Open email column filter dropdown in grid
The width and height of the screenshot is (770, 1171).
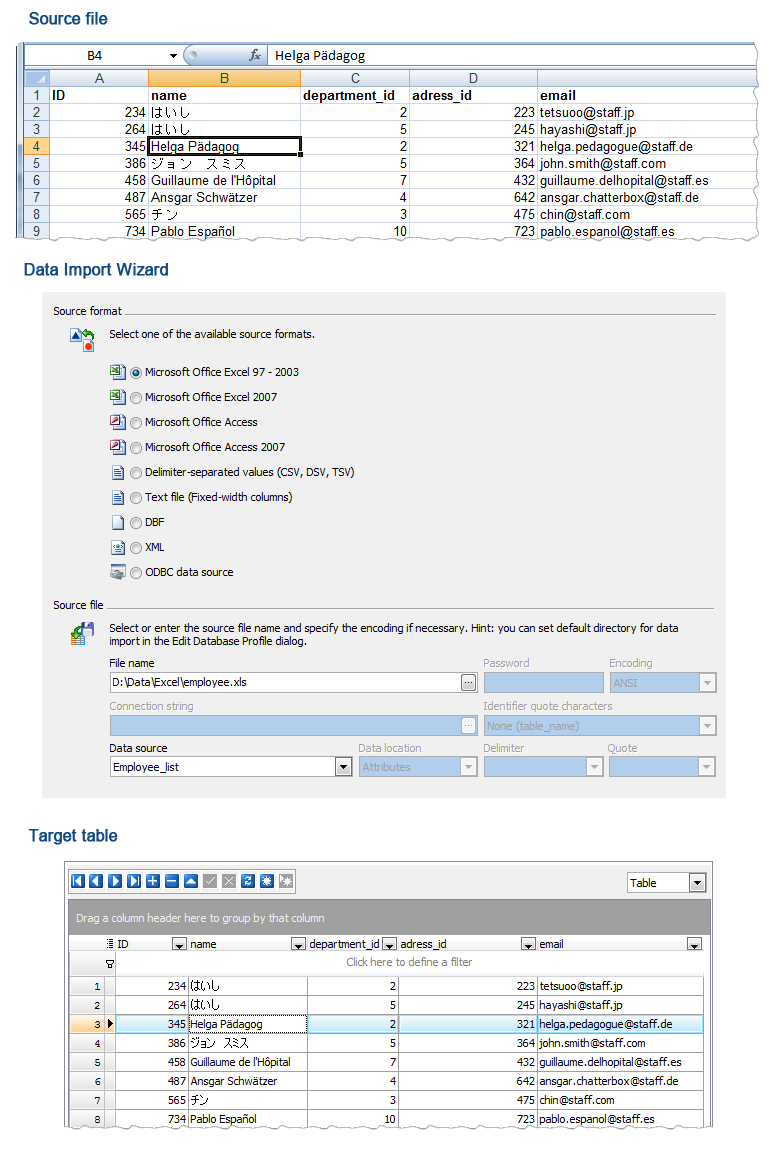pyautogui.click(x=694, y=944)
